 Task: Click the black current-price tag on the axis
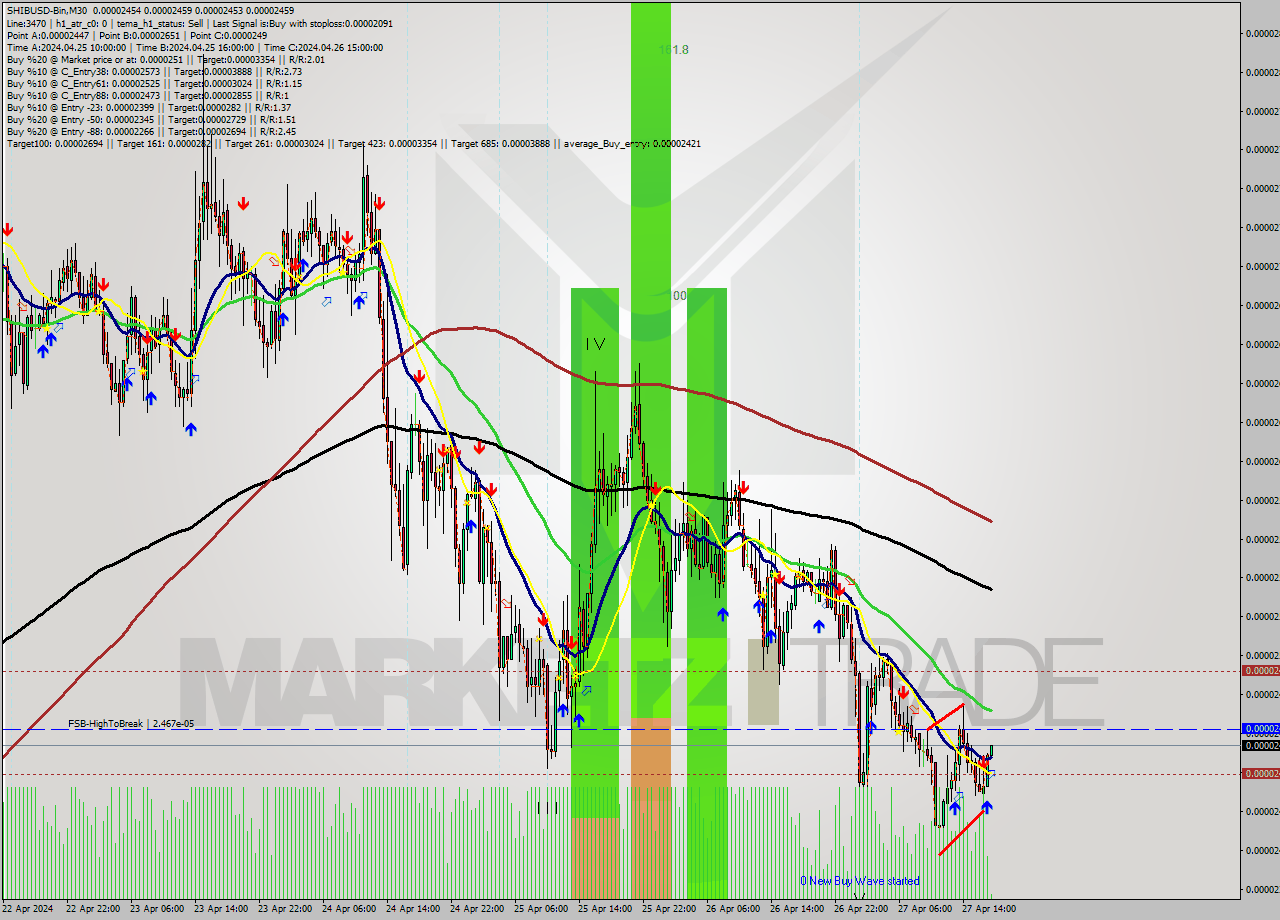point(1260,745)
